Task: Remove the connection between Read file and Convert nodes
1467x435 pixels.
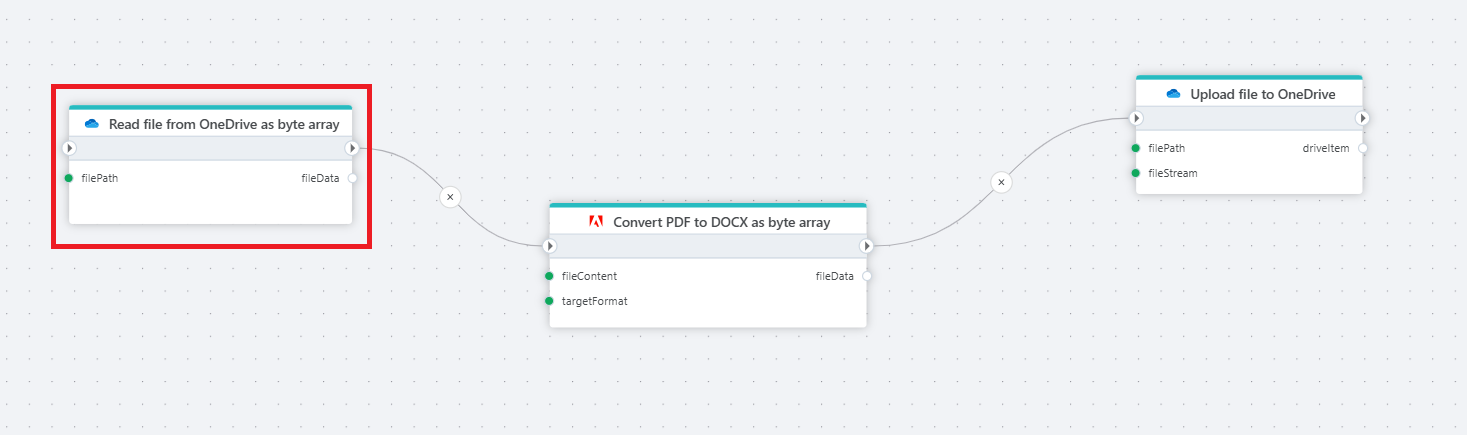Action: pos(450,197)
